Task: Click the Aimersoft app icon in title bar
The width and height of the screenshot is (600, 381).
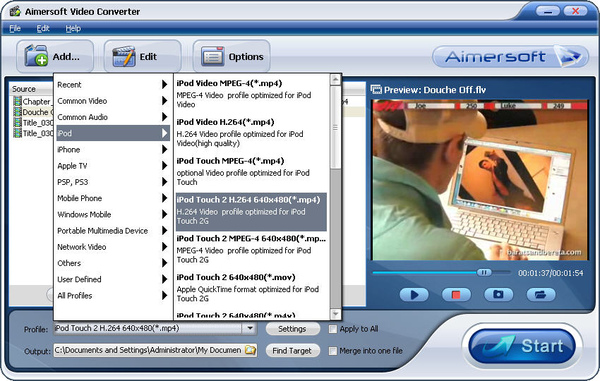Action: coord(15,11)
